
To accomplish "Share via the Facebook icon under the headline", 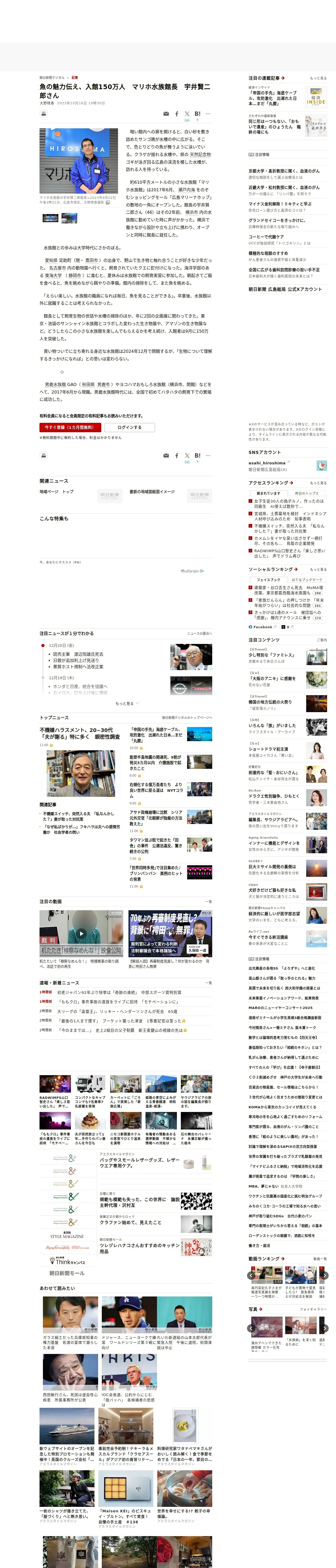I will pyautogui.click(x=177, y=114).
